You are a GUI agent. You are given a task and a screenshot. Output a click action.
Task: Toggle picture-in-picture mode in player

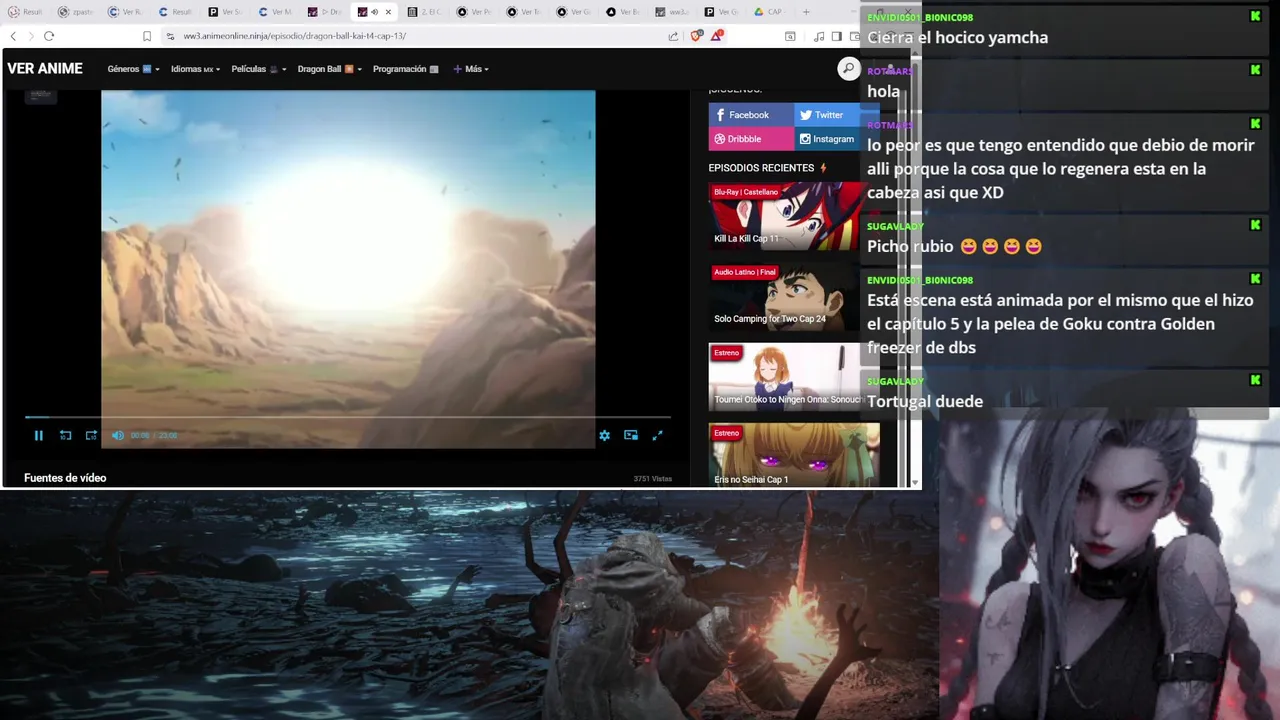coord(631,435)
